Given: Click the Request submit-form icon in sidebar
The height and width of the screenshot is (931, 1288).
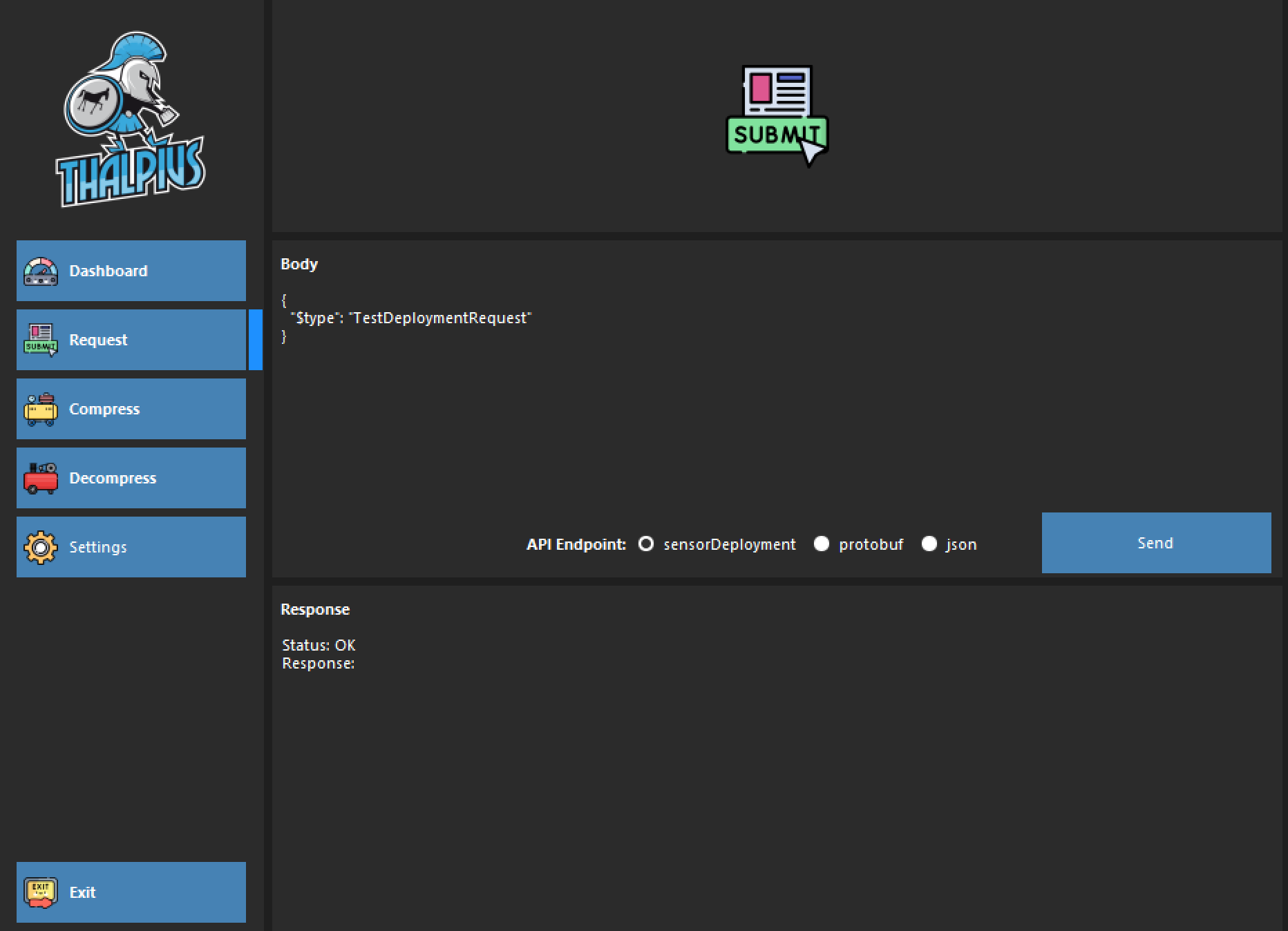Looking at the screenshot, I should (41, 340).
